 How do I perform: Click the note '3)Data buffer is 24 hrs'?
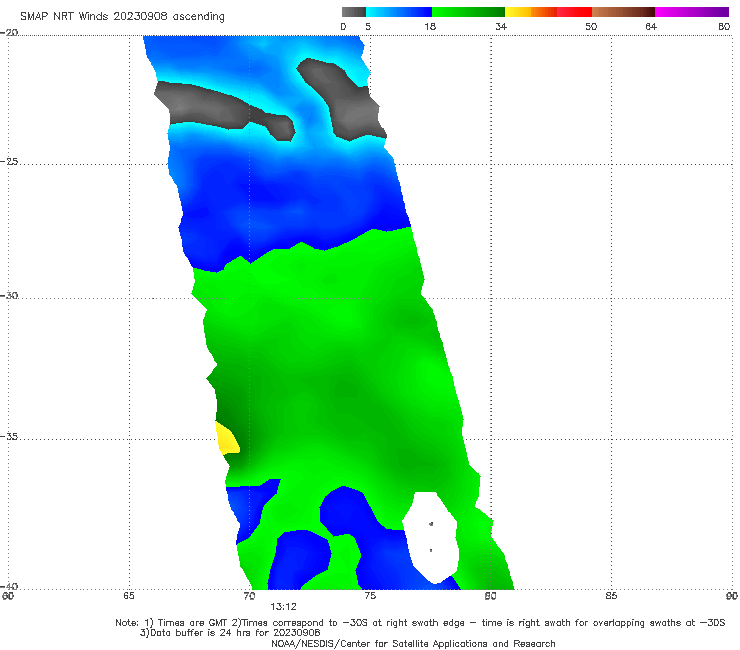tap(230, 633)
